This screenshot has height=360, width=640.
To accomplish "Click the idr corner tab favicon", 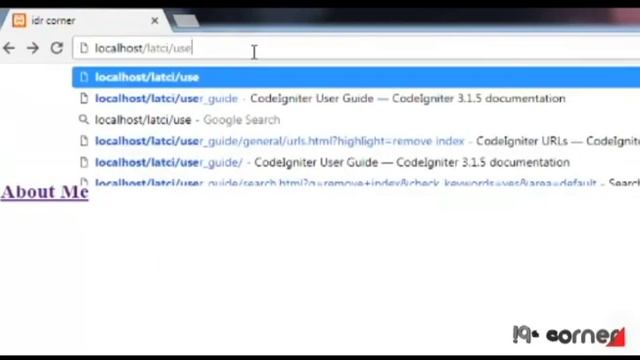I will (19, 20).
